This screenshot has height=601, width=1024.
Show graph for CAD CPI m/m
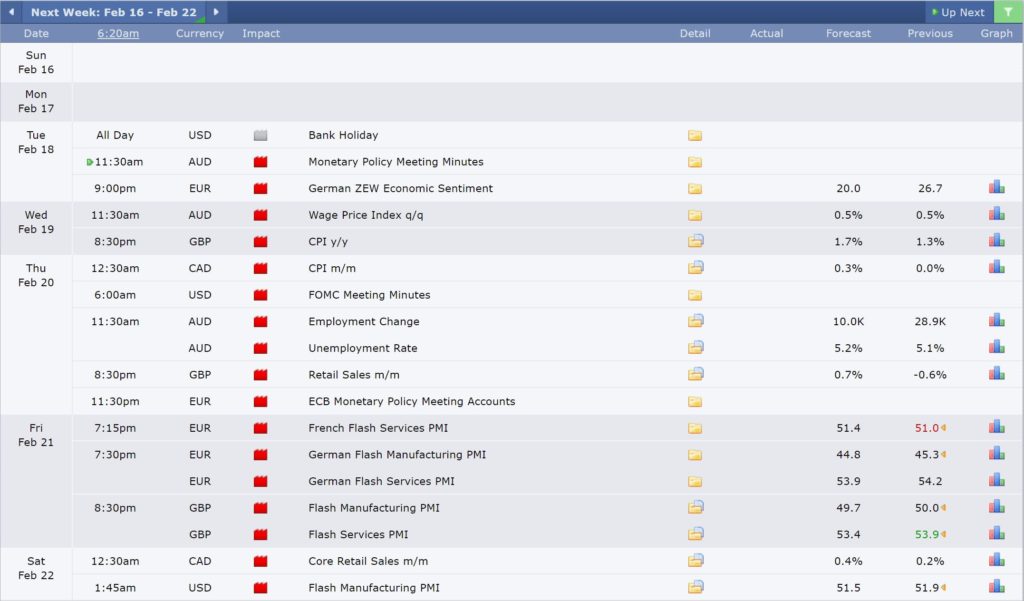[997, 268]
